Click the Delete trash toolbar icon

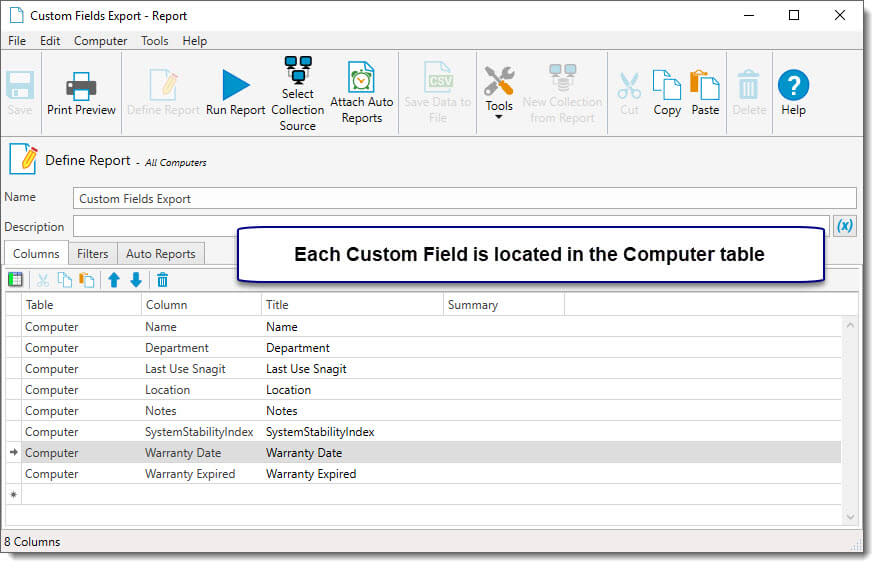click(749, 93)
